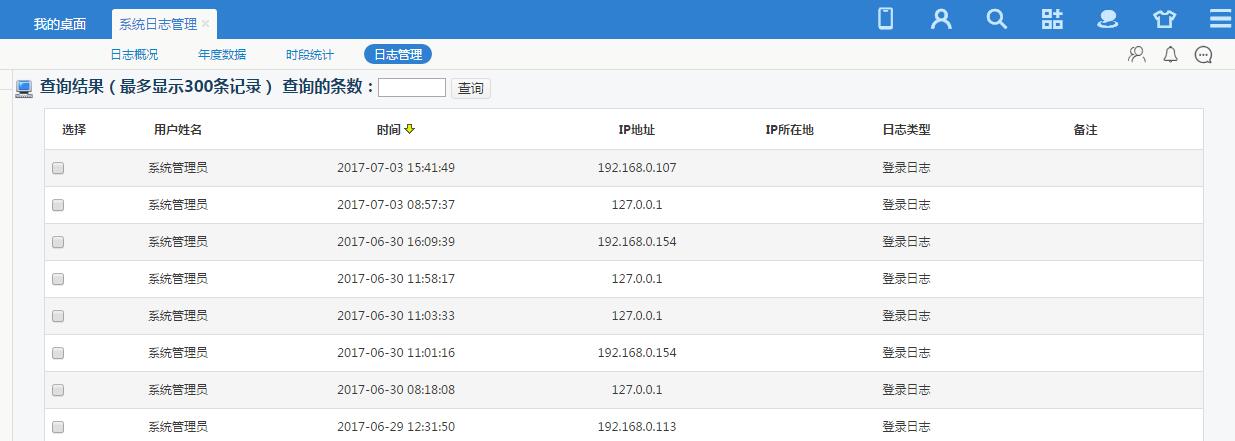Screen dimensions: 1235x441
Task: Go to the 年度数据 sub-tab
Action: point(222,55)
